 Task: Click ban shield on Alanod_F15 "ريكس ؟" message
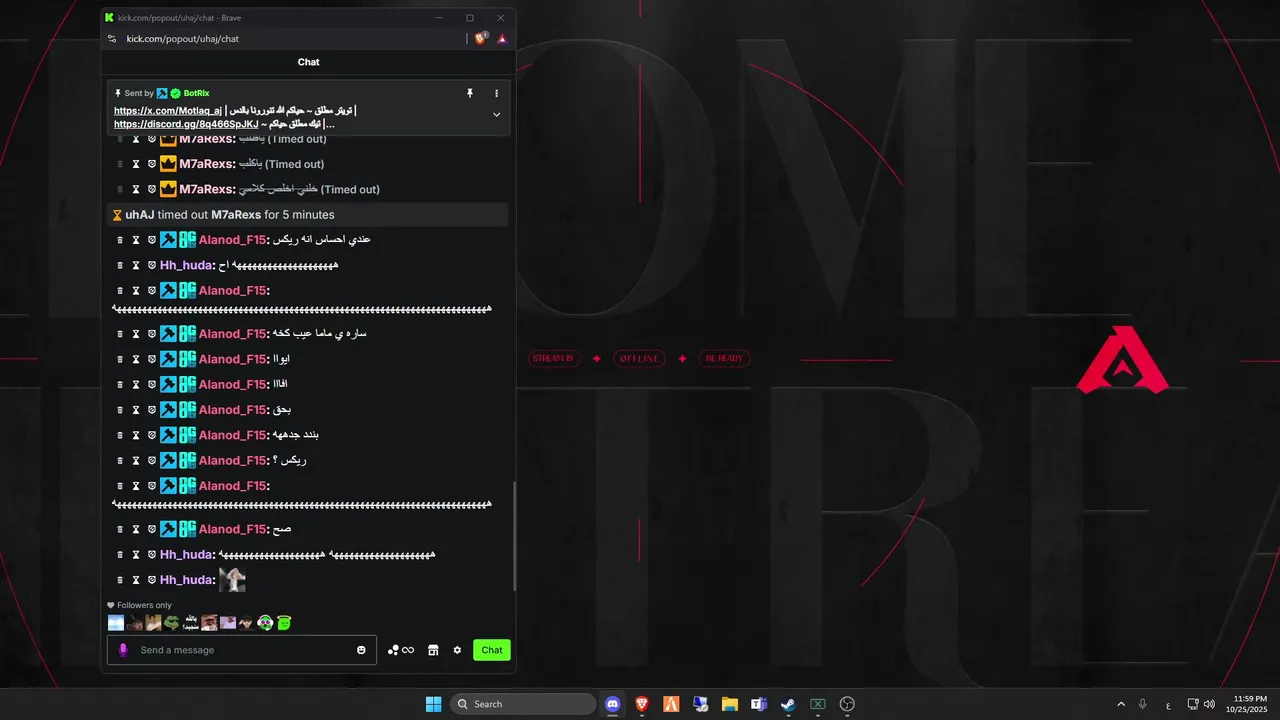pos(152,460)
